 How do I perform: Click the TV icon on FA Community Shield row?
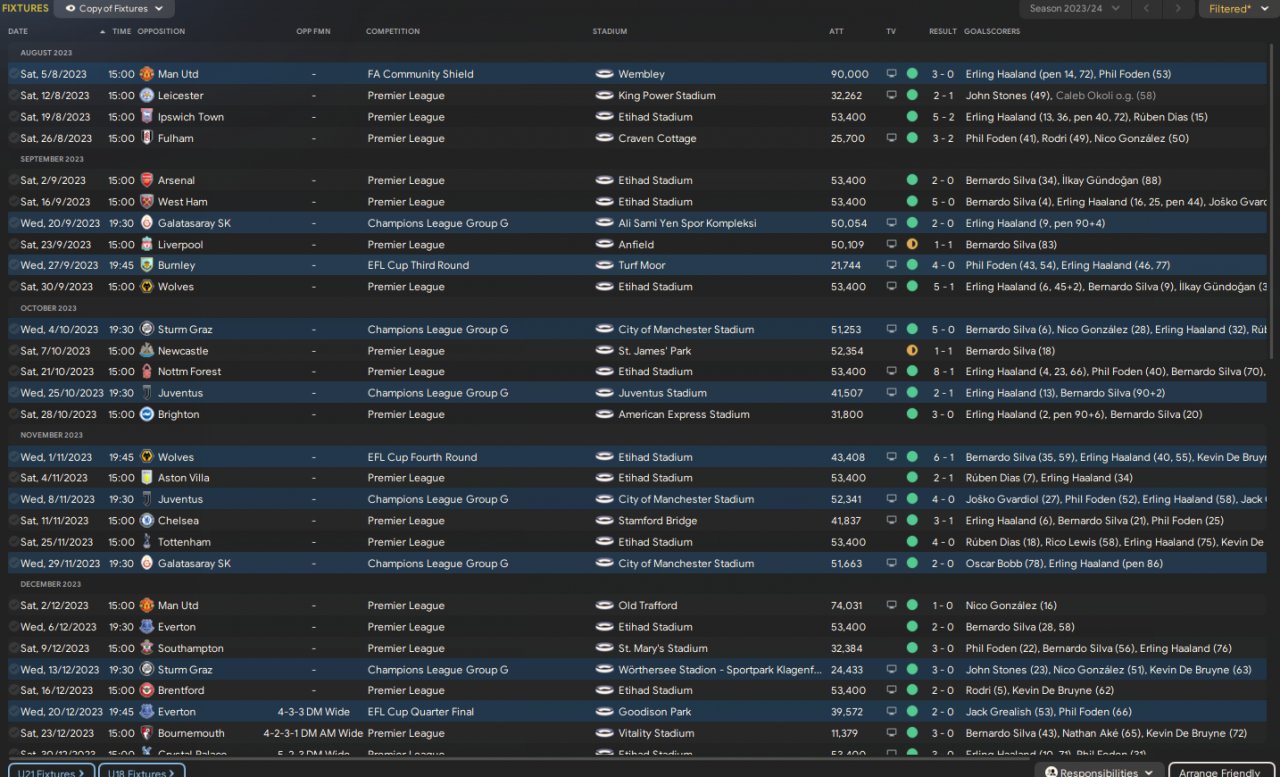[891, 74]
